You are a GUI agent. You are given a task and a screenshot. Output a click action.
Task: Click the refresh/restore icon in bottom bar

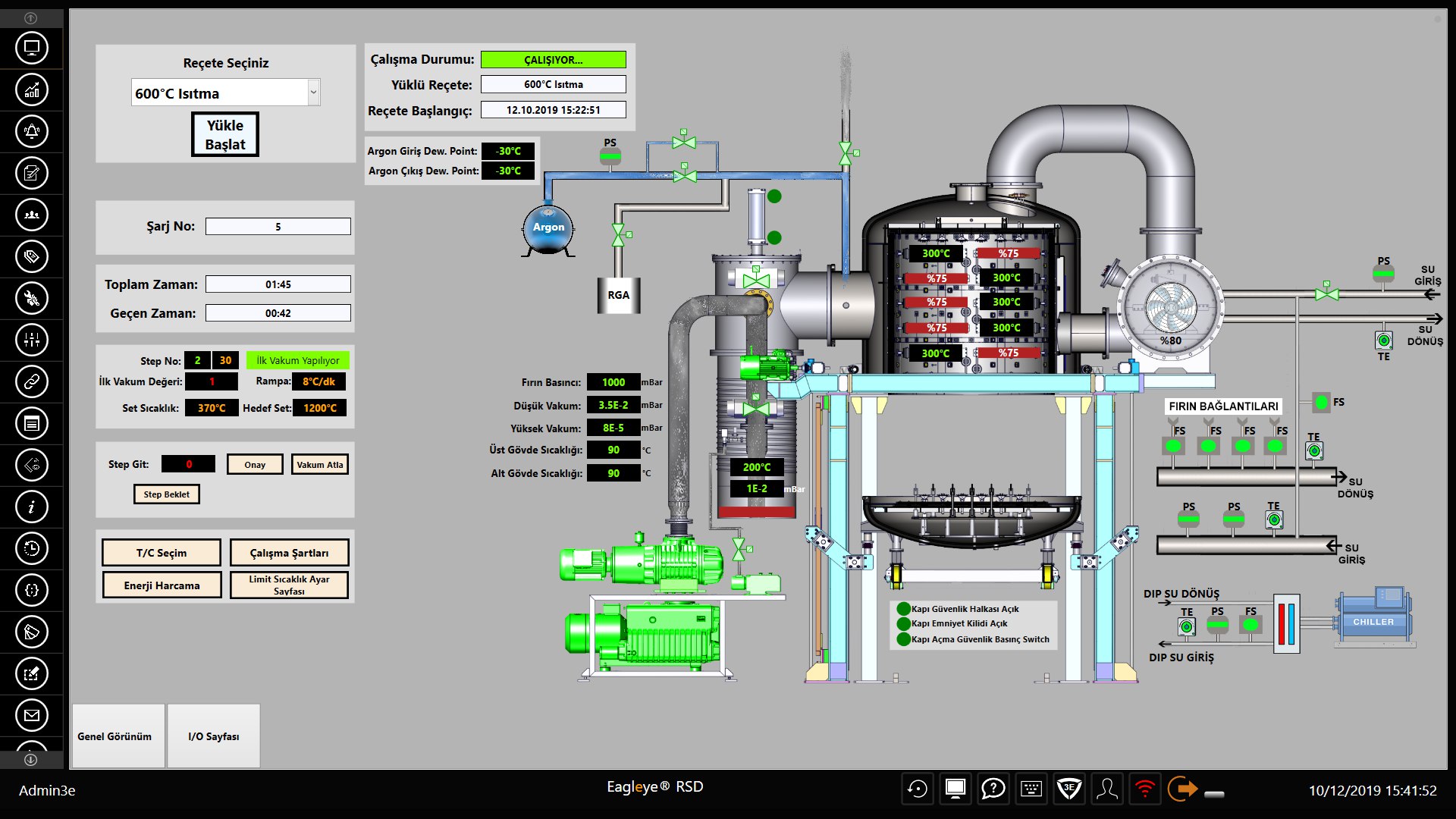[x=918, y=789]
